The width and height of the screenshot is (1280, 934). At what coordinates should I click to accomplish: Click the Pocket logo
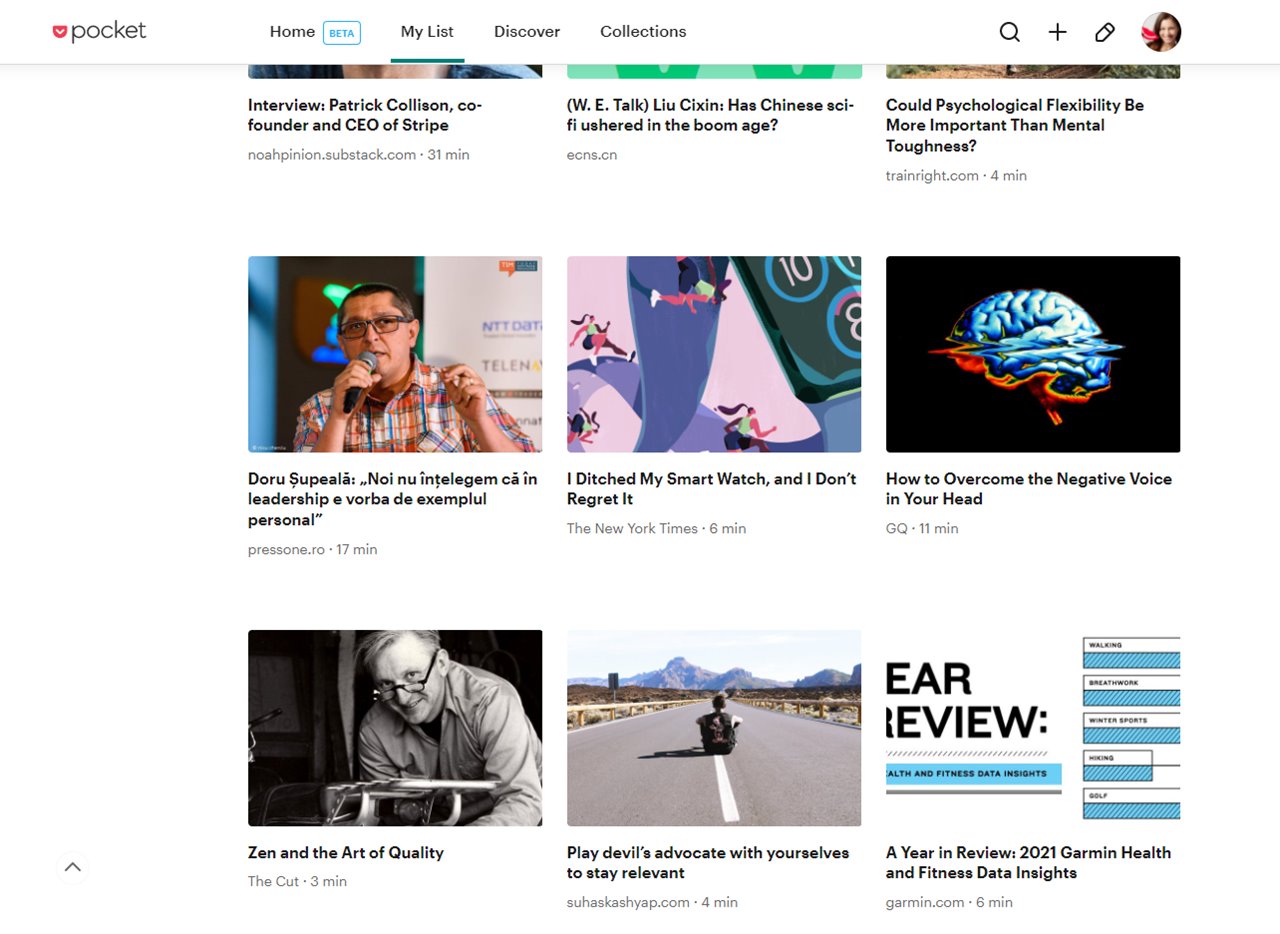coord(99,32)
